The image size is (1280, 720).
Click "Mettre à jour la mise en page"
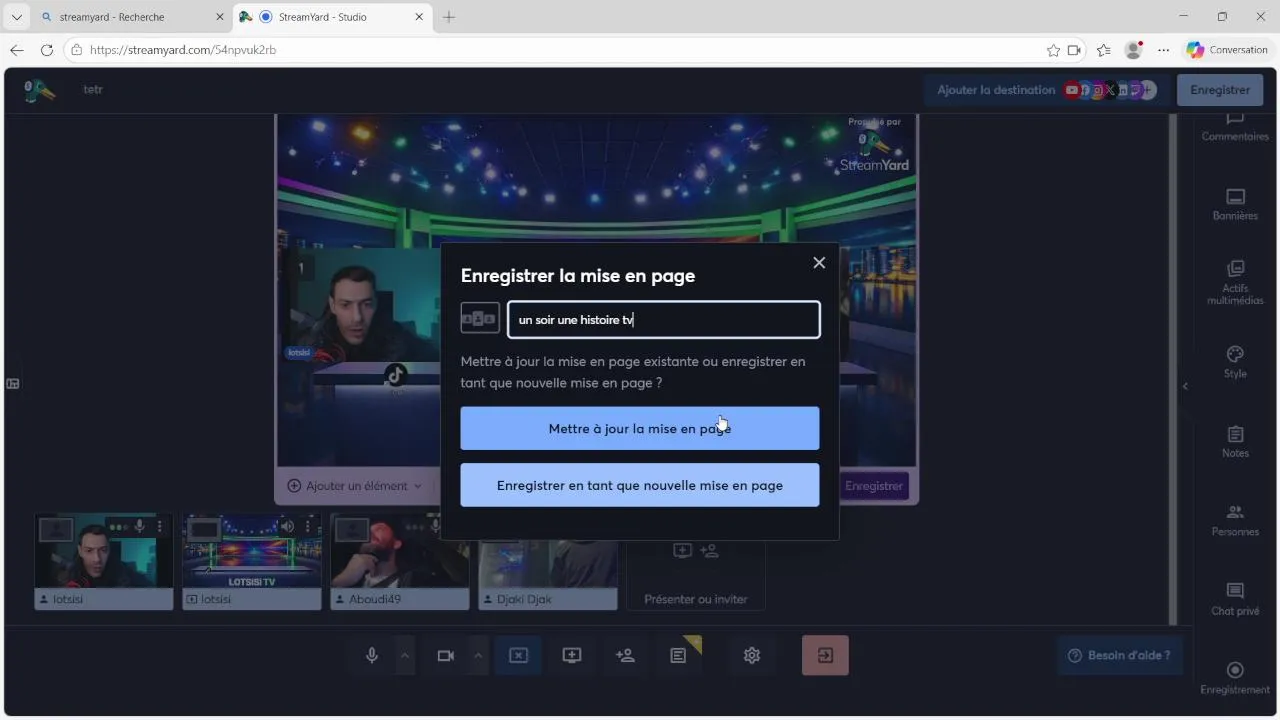point(639,428)
